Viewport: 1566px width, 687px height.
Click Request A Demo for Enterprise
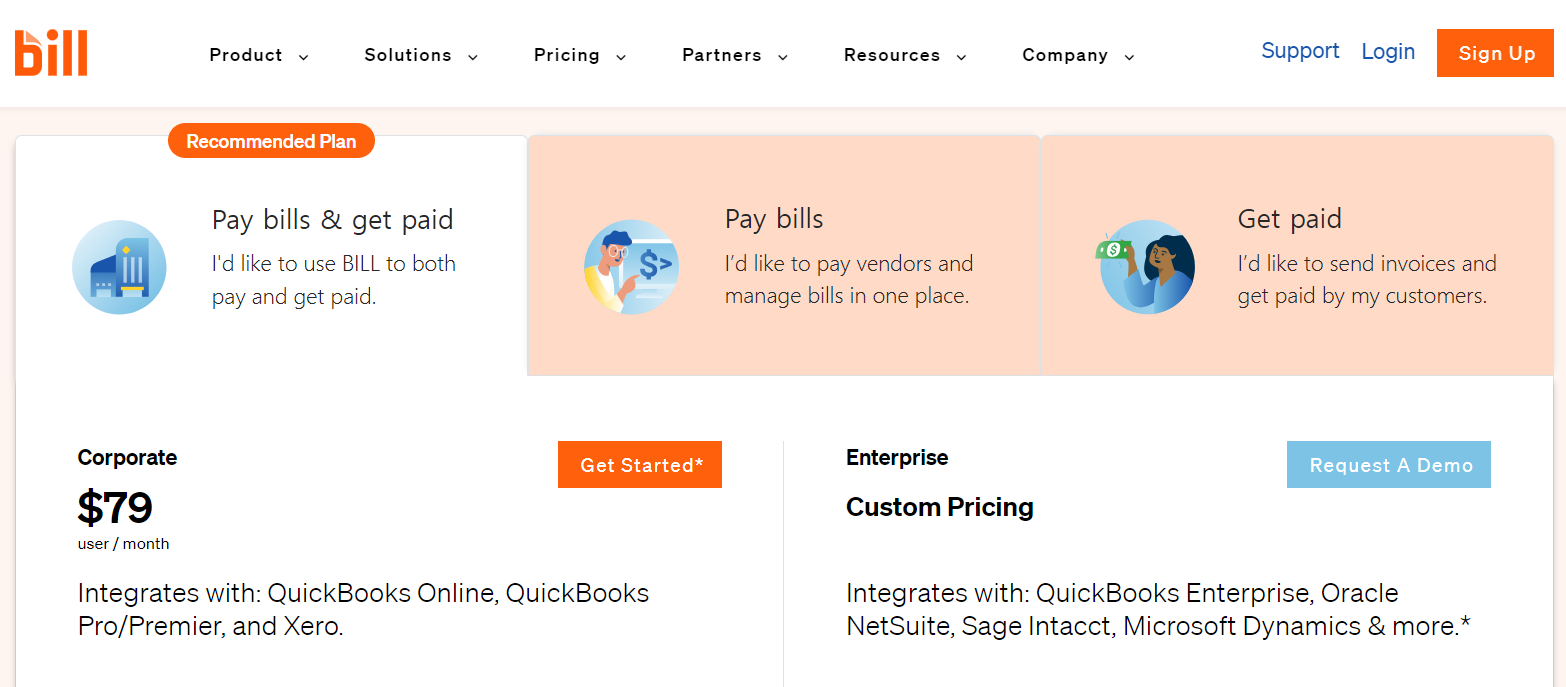pos(1389,465)
